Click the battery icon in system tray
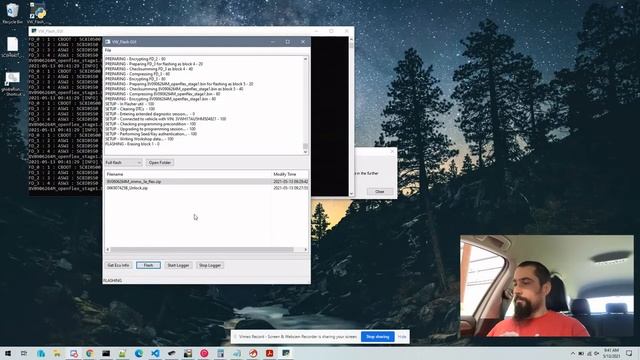The height and width of the screenshot is (360, 640). [581, 353]
